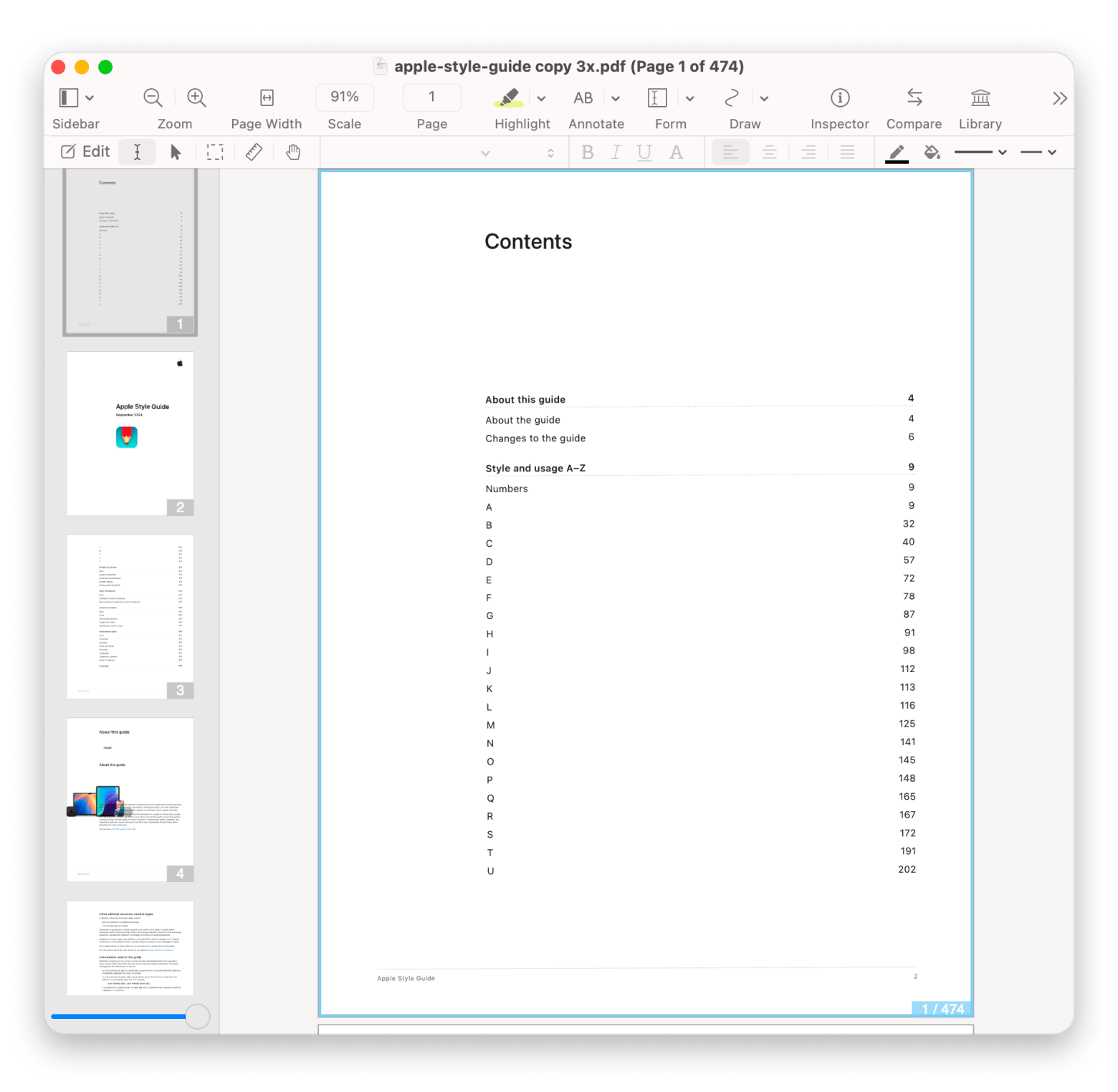The width and height of the screenshot is (1118, 1092).
Task: Open the Library
Action: (980, 97)
